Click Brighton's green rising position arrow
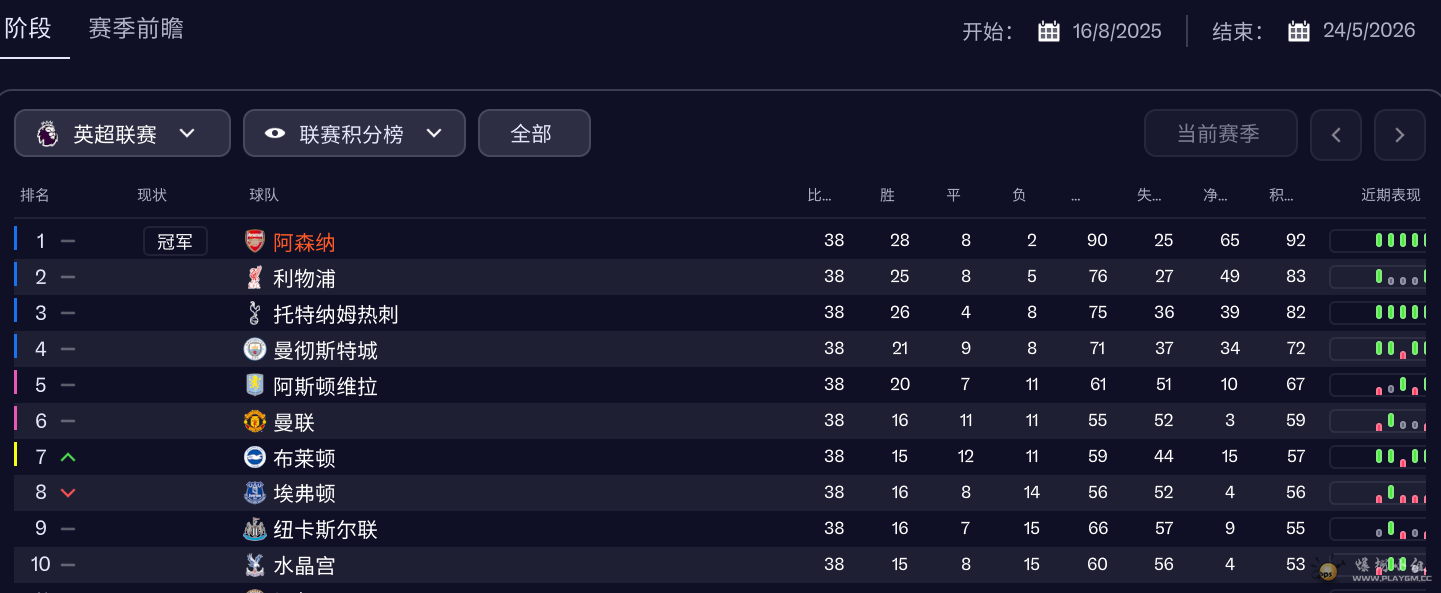The height and width of the screenshot is (593, 1441). [x=67, y=457]
